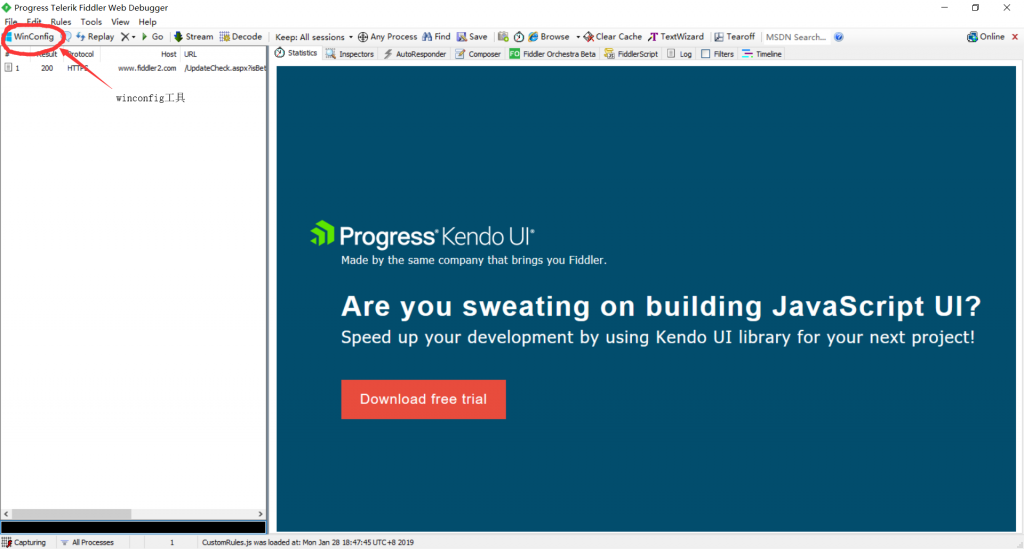Click the Progress Kendo UI logo
Viewport: 1024px width, 549px height.
point(422,235)
